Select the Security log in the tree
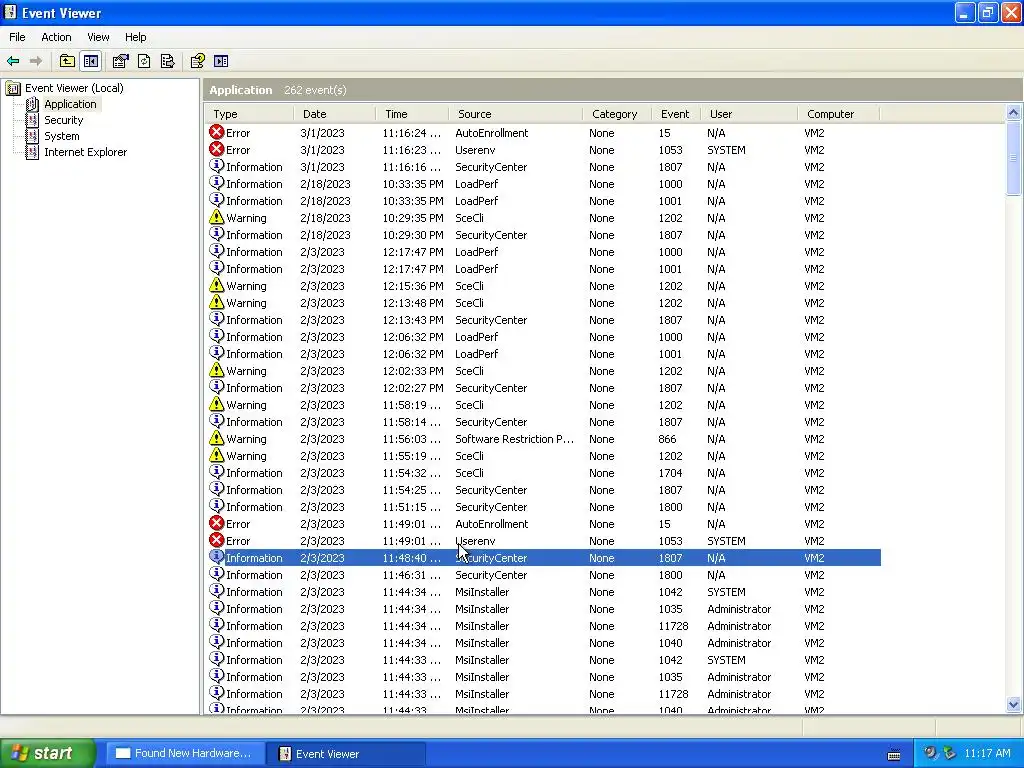The width and height of the screenshot is (1024, 768). [63, 120]
